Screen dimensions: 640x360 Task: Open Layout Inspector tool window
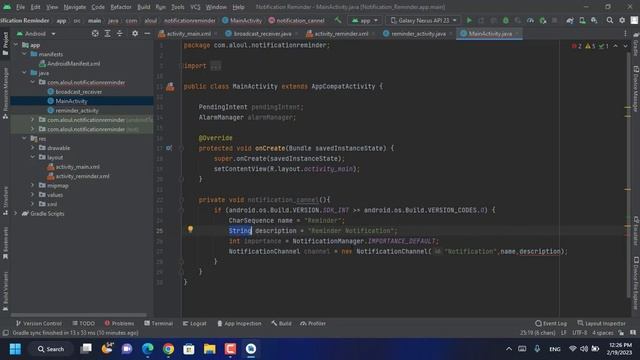click(x=601, y=323)
